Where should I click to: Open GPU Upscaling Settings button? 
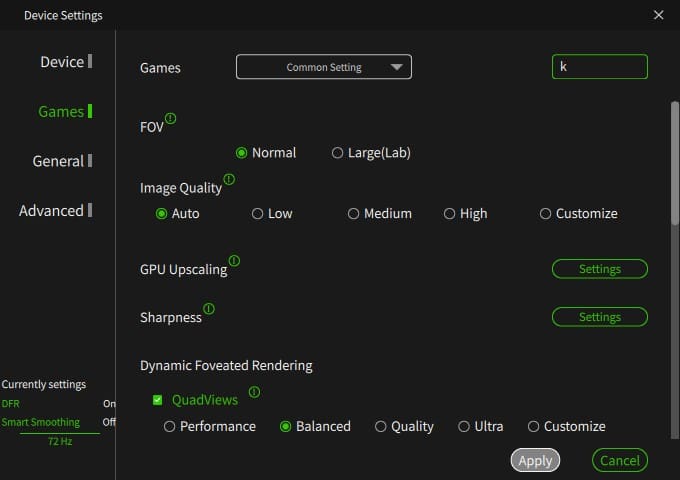pos(600,269)
